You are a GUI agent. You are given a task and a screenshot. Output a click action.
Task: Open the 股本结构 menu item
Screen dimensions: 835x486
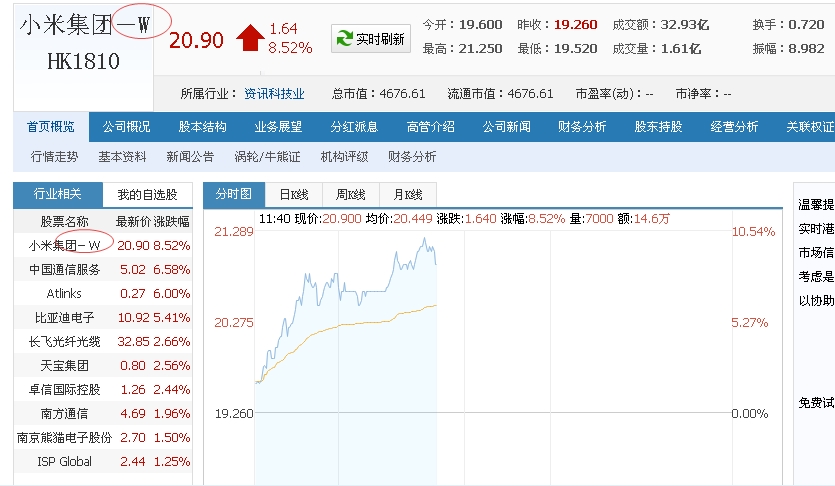point(202,127)
